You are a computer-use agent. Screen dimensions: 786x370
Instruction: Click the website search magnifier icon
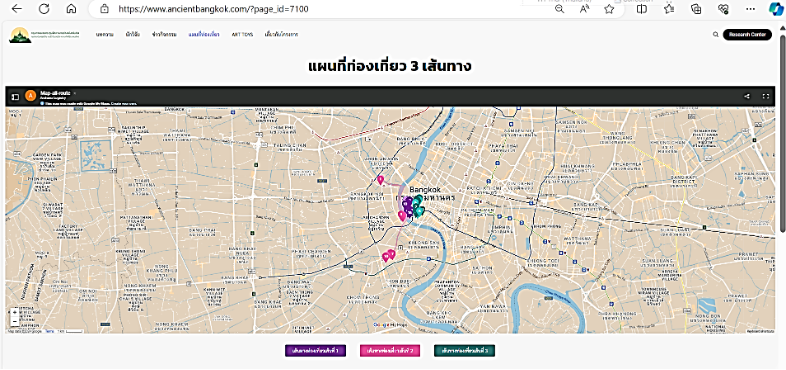[x=715, y=35]
